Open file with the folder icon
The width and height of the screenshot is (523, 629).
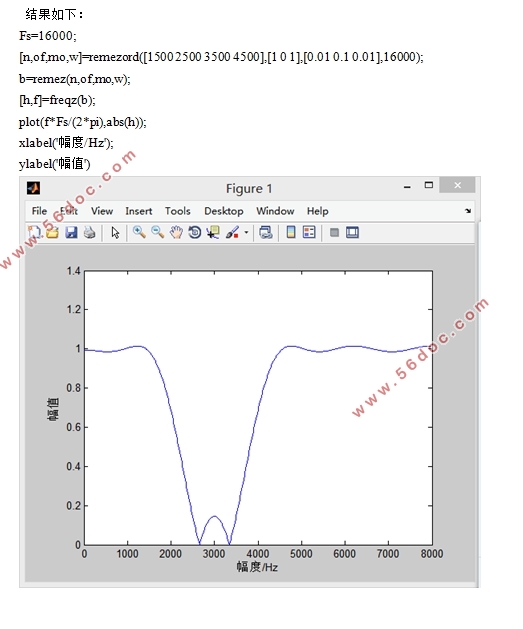[52, 232]
